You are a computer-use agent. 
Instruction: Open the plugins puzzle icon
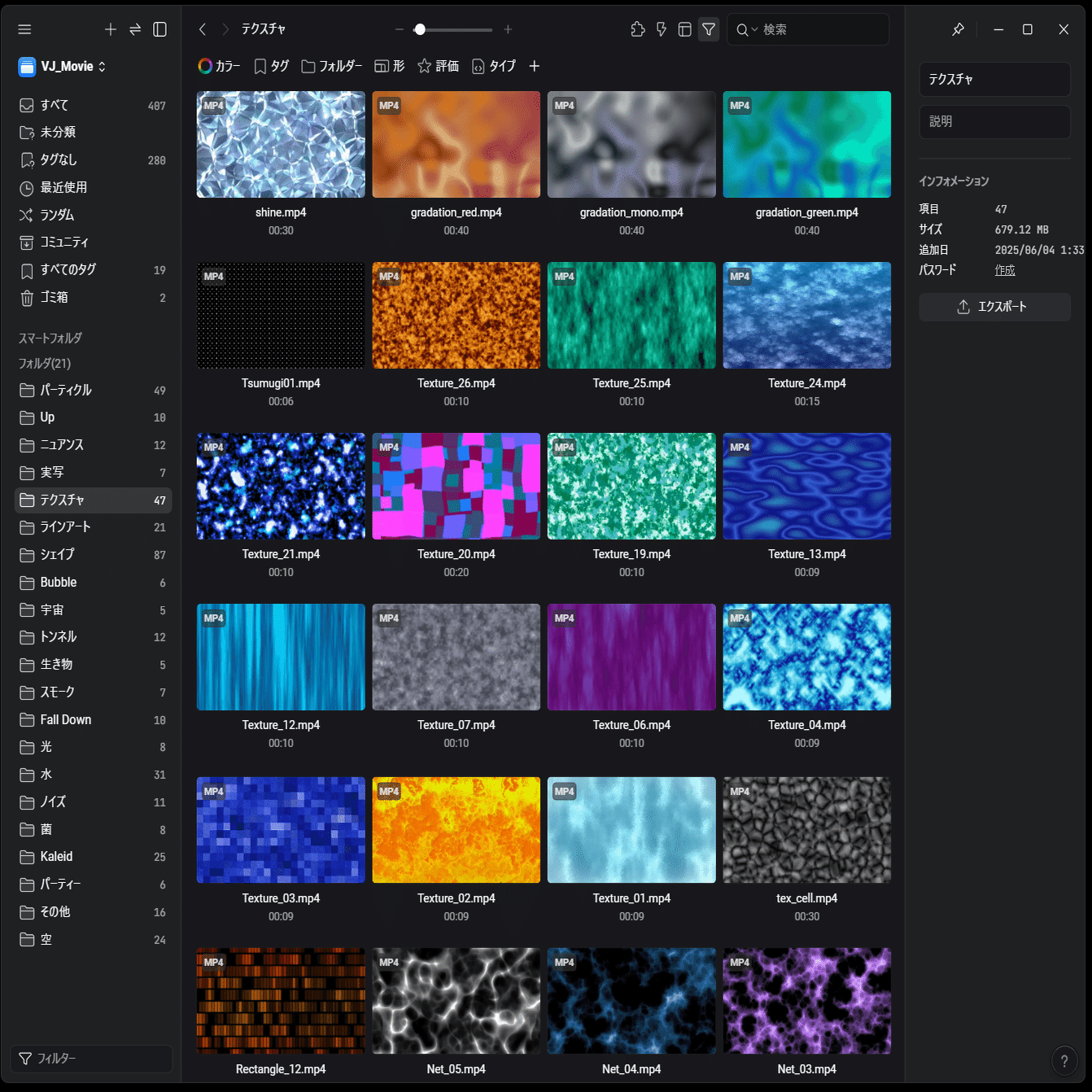pos(638,29)
